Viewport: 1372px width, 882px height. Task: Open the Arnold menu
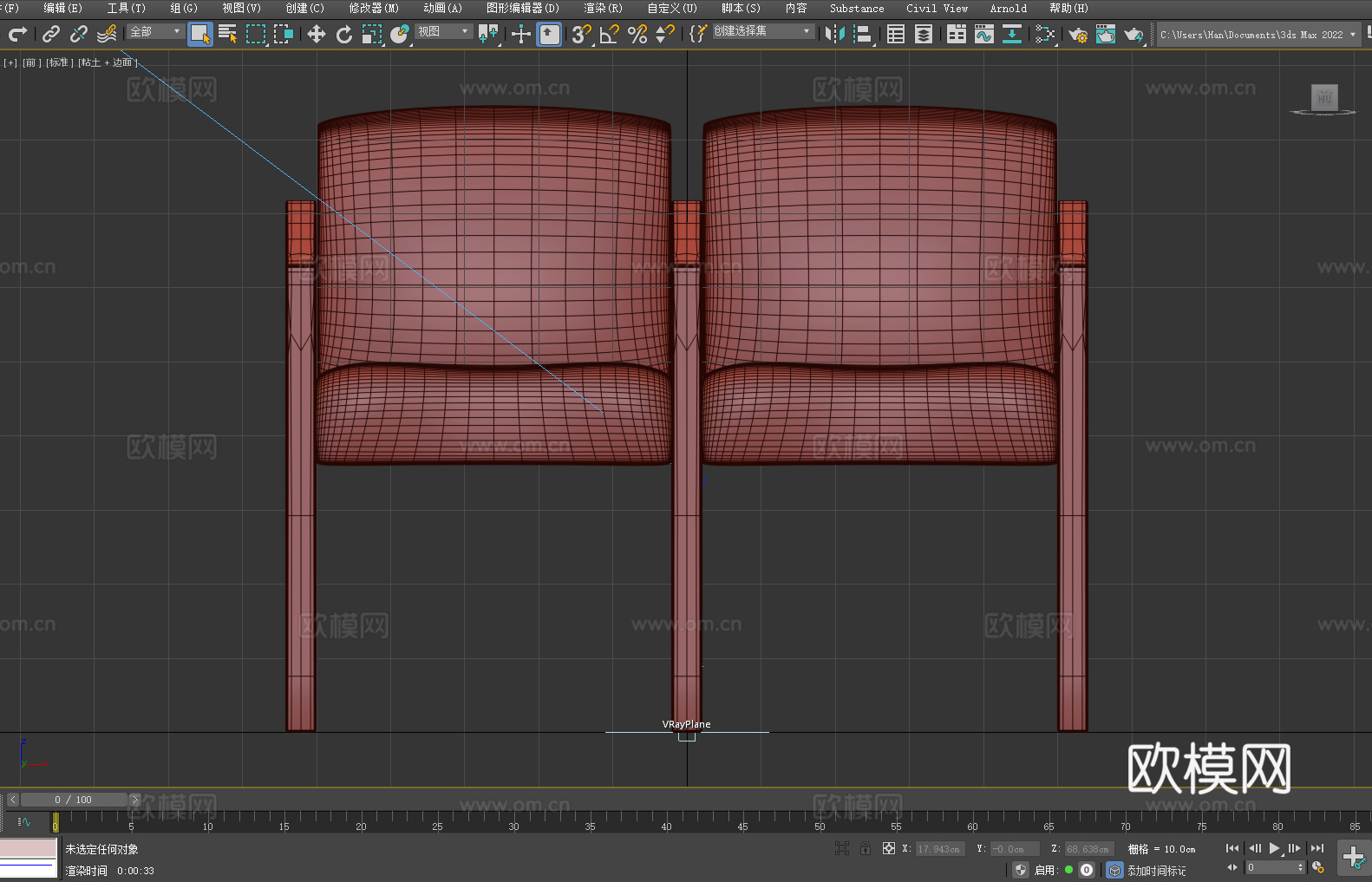(1009, 8)
